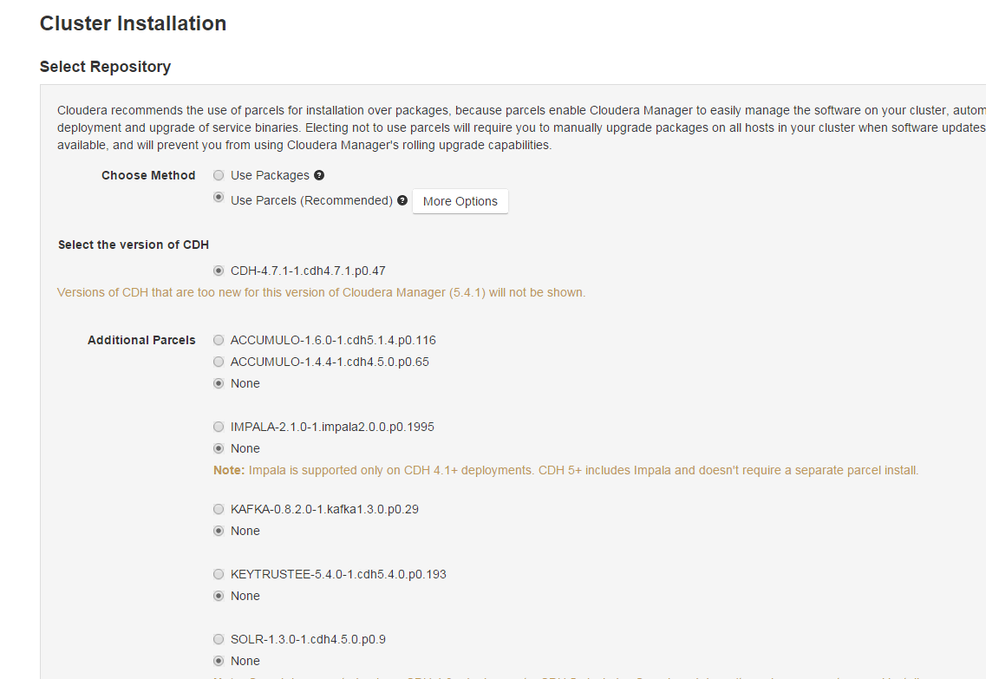999x679 pixels.
Task: Choose ACCUMULO-1.6.0-1.cdh5.1.4.p0.116 parcel
Action: click(x=219, y=340)
